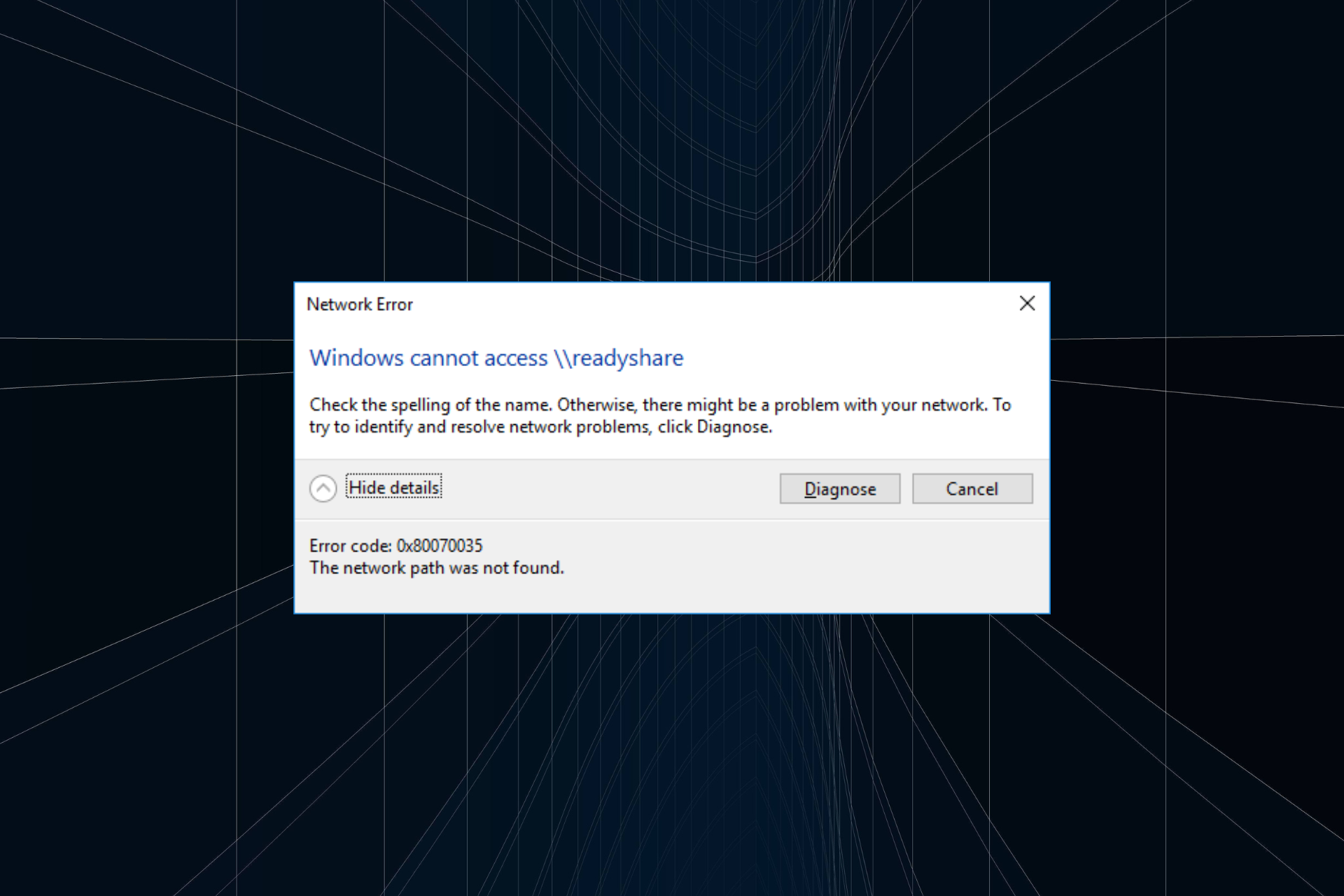
Task: Click the 'Windows cannot access \\readyshare' heading
Action: 496,358
